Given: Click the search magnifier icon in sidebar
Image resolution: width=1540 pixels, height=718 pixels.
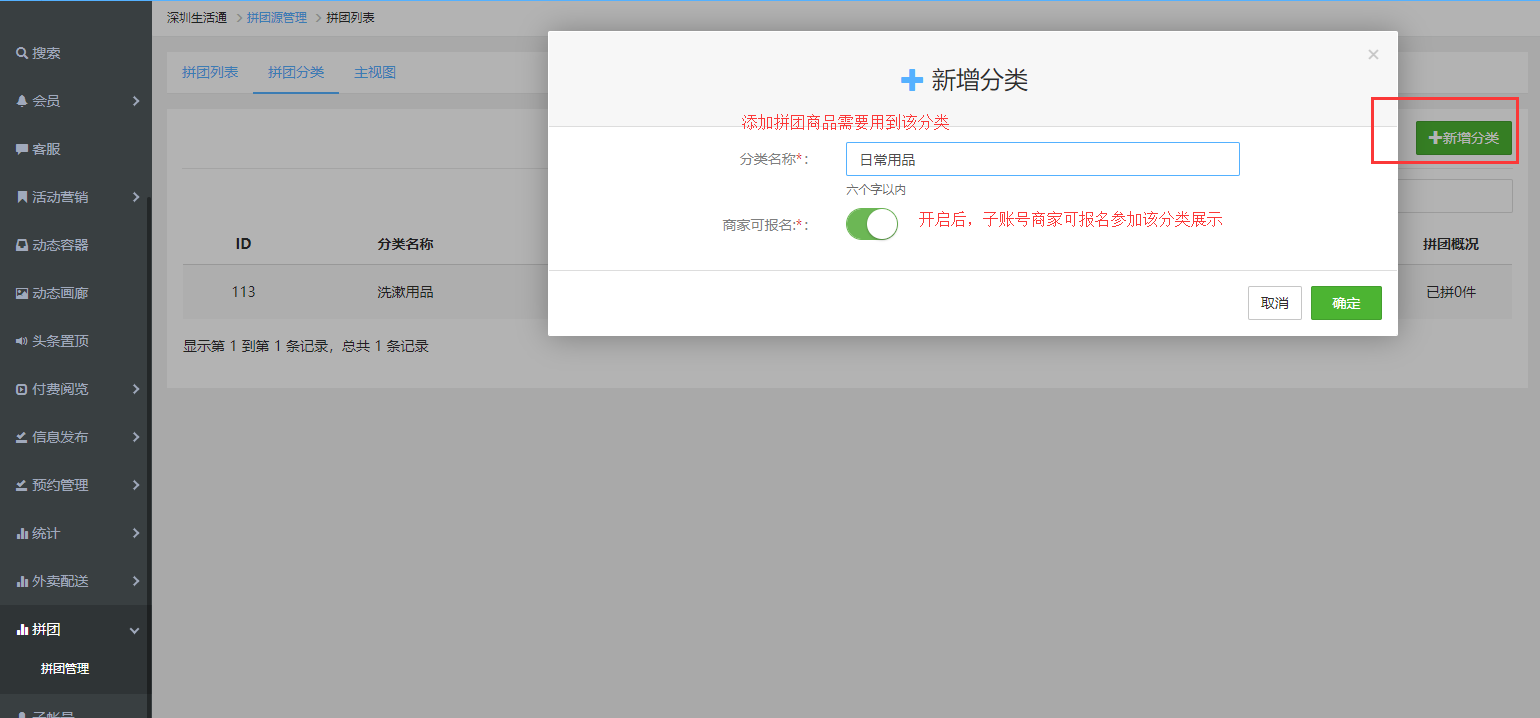Looking at the screenshot, I should point(21,53).
